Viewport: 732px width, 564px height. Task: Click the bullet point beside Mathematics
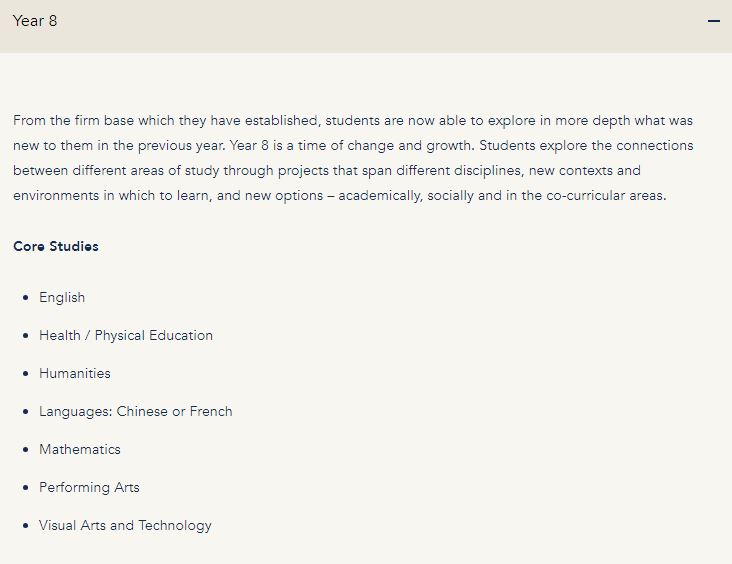(x=26, y=450)
